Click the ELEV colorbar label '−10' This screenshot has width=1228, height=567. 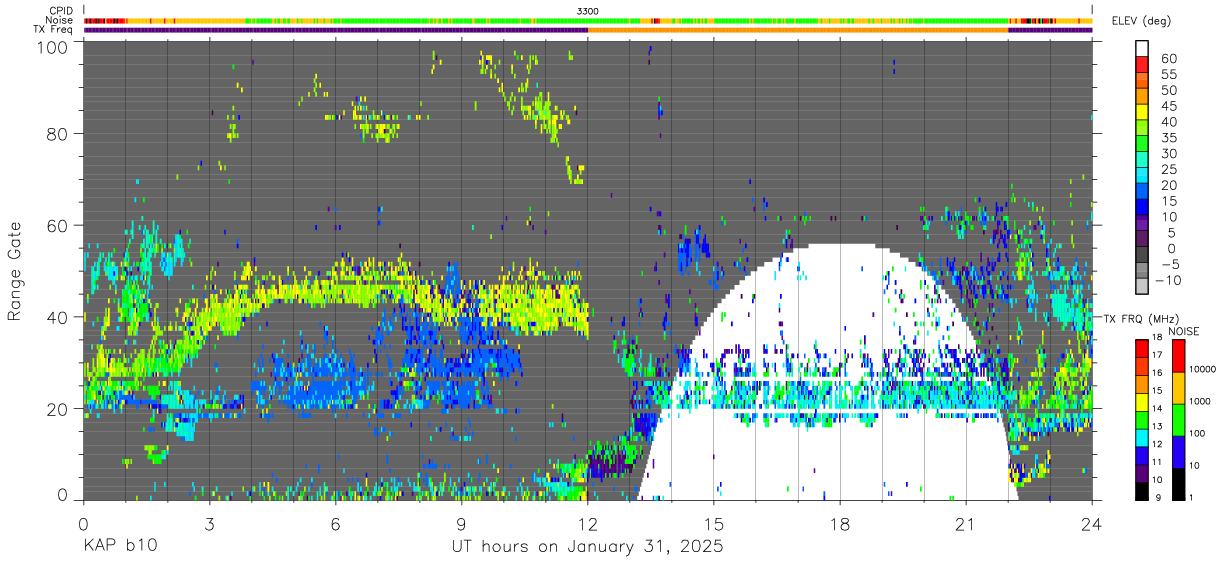pos(1167,280)
